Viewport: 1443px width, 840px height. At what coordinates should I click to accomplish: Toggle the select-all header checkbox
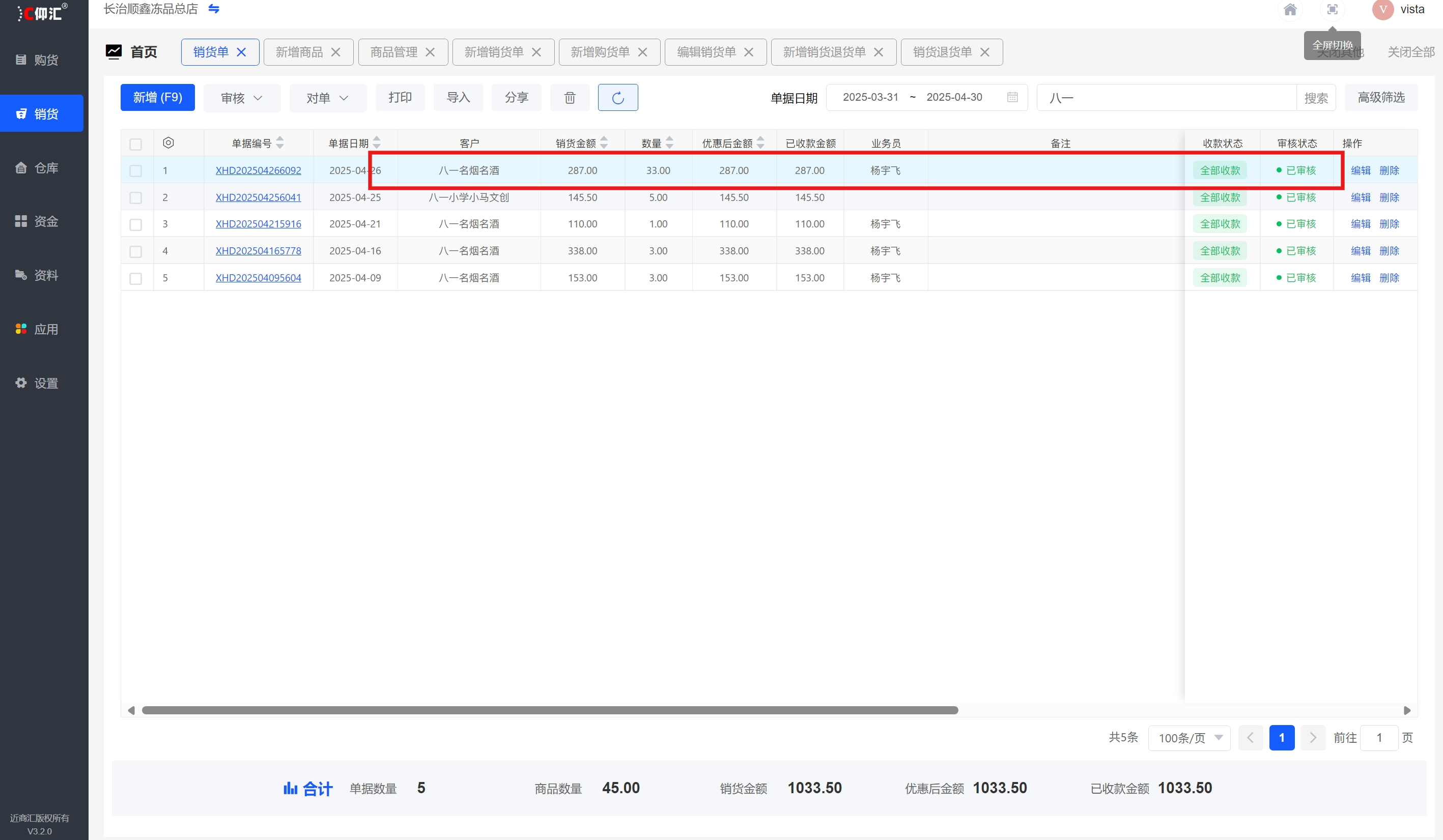coord(136,143)
